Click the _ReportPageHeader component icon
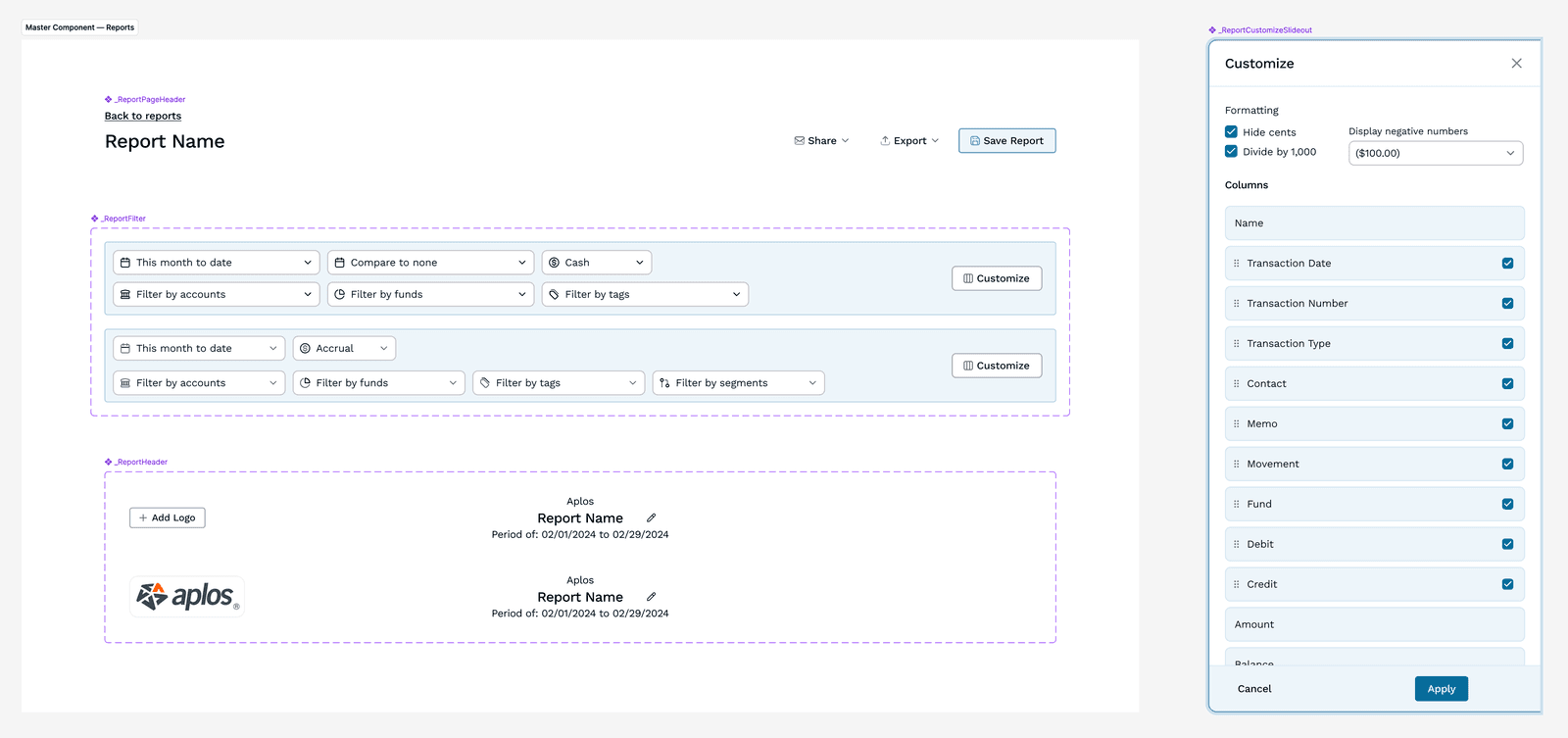 click(x=109, y=100)
